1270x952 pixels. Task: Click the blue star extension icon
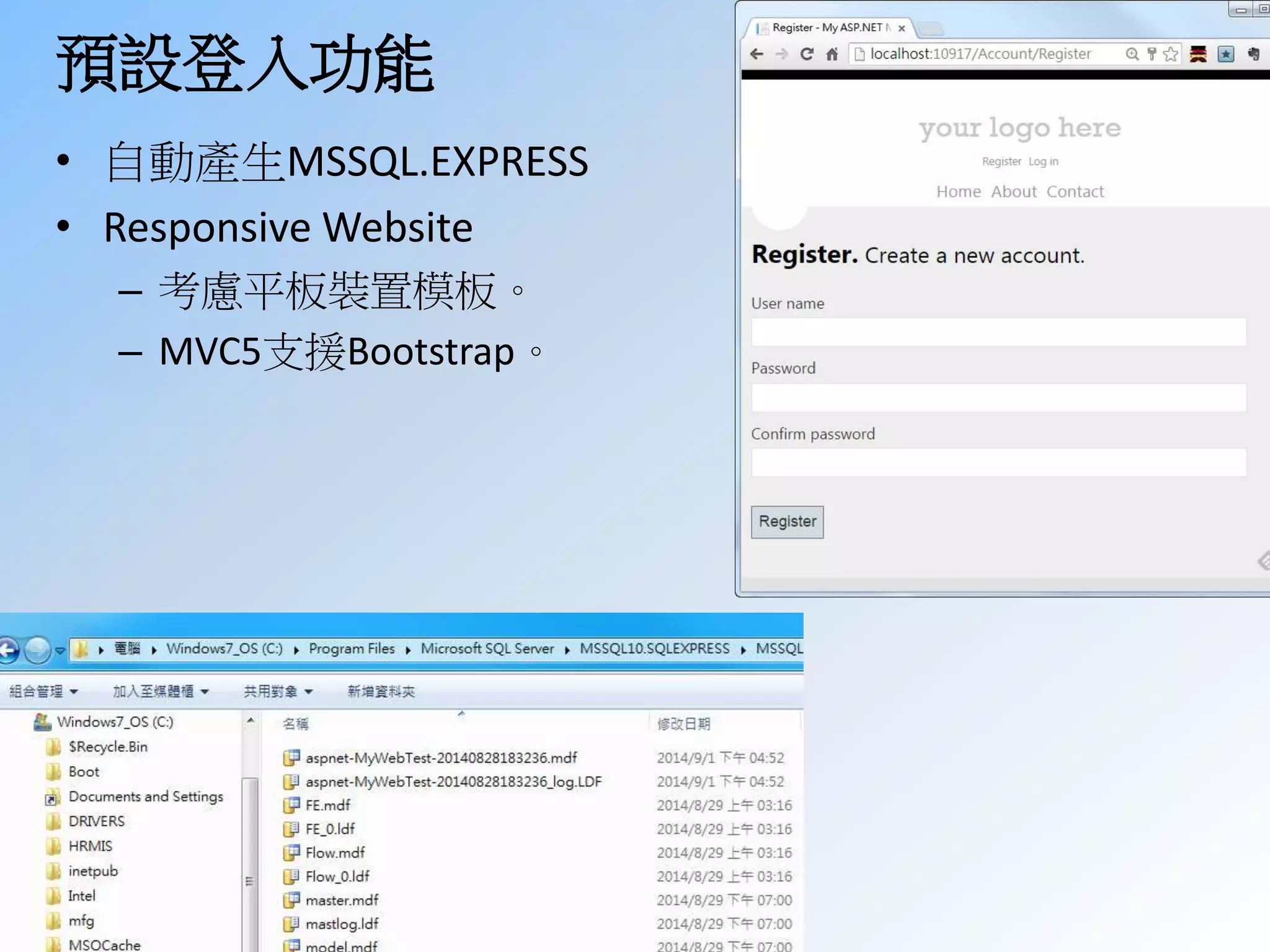point(1226,55)
